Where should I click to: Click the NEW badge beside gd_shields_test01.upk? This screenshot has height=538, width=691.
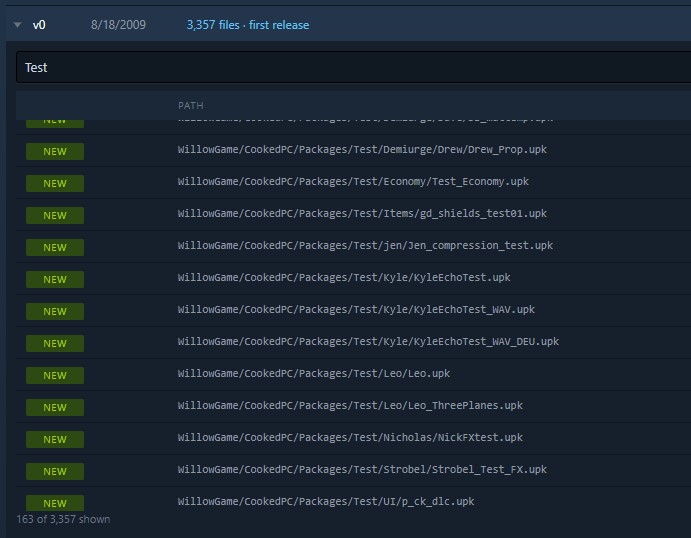55,215
